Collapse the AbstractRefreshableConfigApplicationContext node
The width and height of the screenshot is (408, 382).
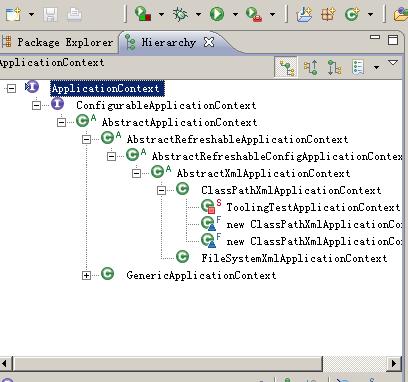click(111, 156)
